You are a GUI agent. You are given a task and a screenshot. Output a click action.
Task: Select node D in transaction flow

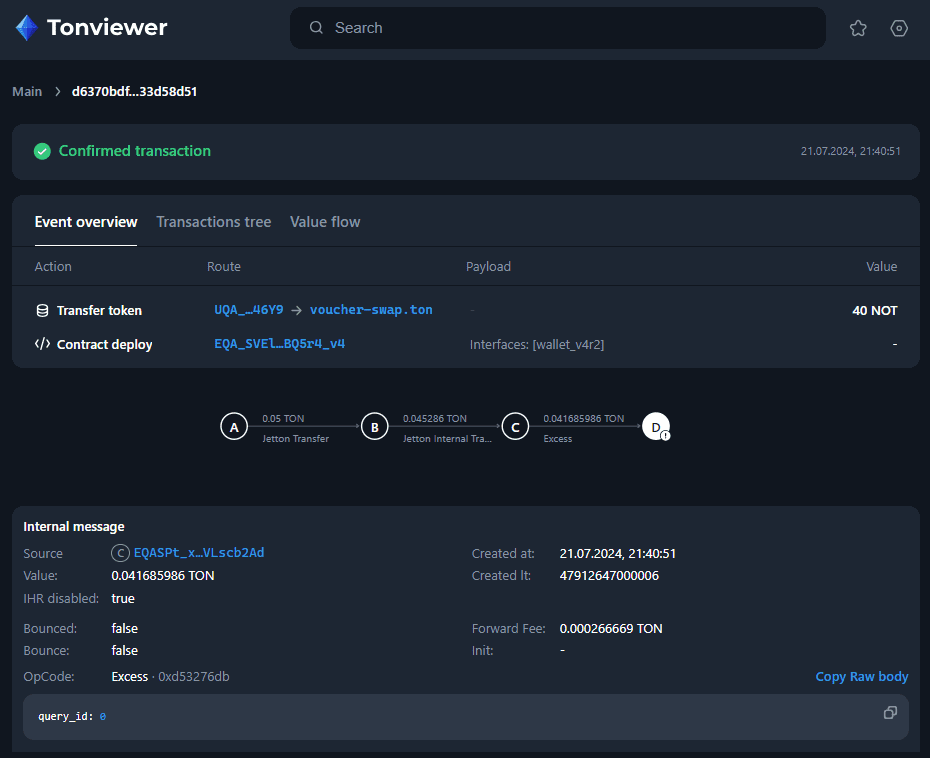click(x=656, y=427)
